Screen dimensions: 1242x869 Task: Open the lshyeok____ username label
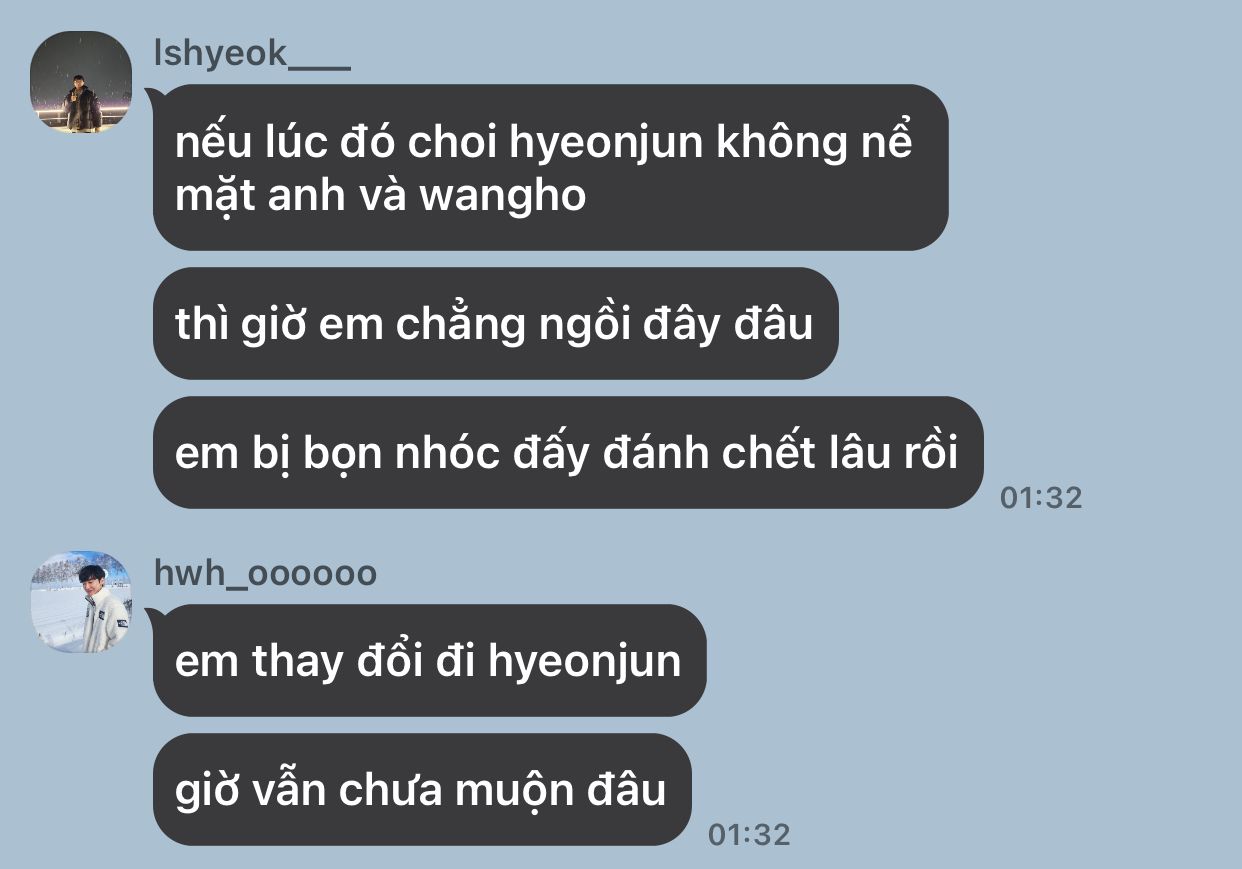252,54
